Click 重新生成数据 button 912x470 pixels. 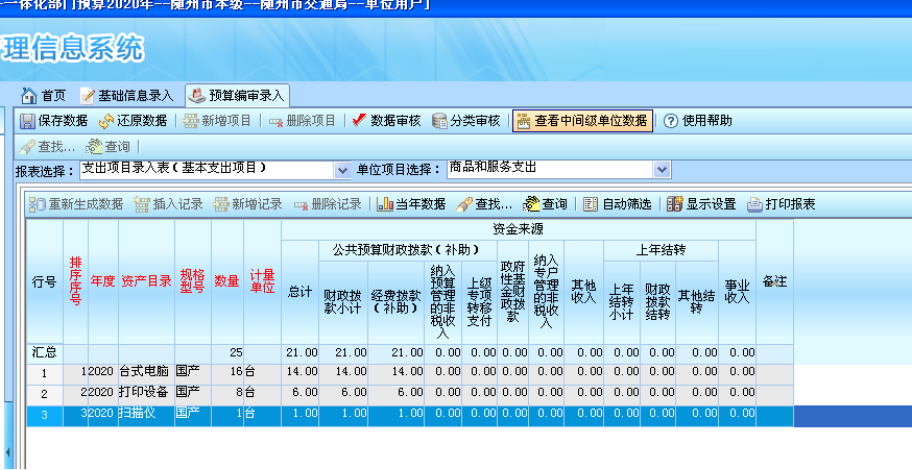76,204
